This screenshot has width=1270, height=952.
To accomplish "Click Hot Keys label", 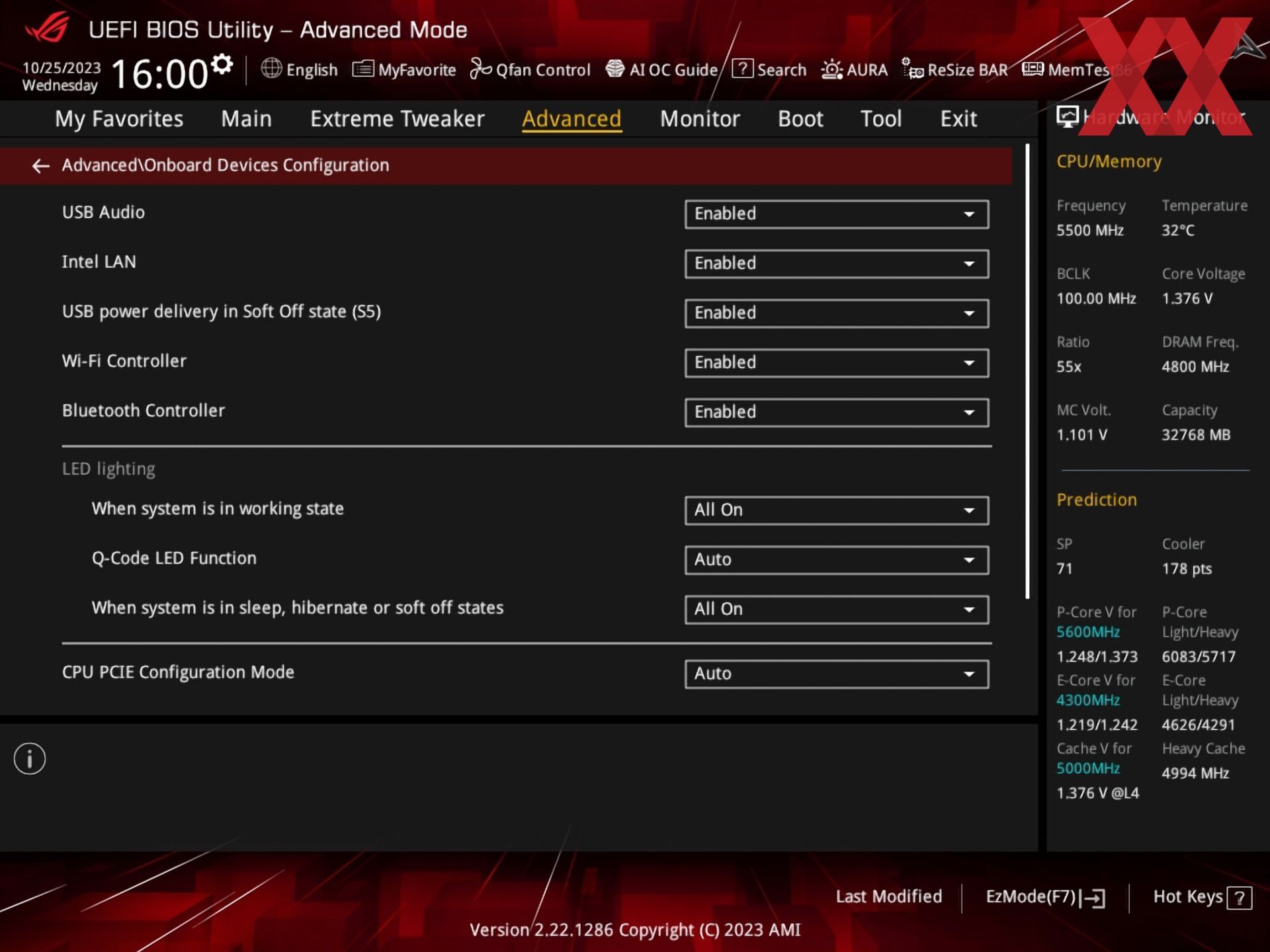I will tap(1188, 897).
